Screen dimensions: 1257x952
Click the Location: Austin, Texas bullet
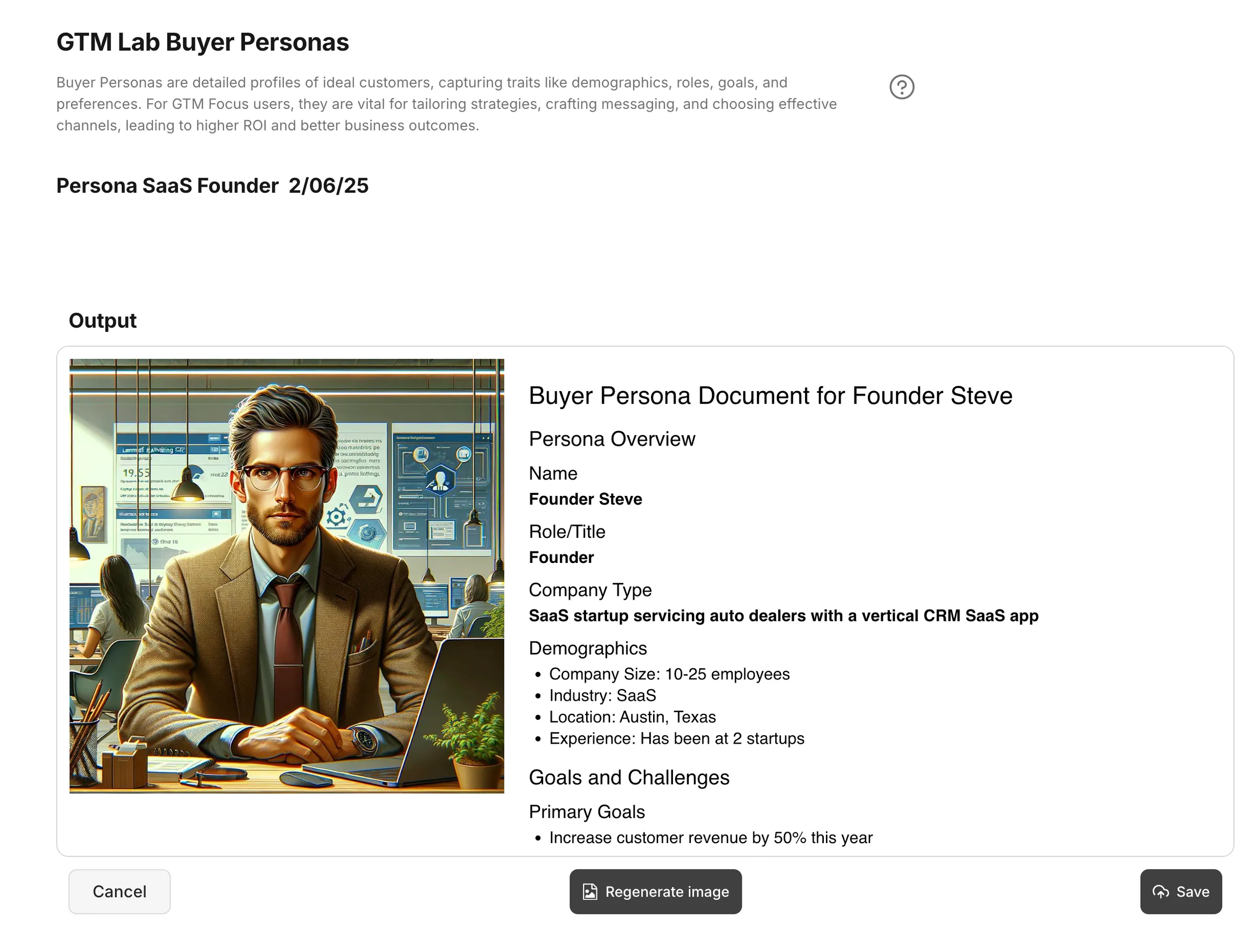(x=632, y=717)
